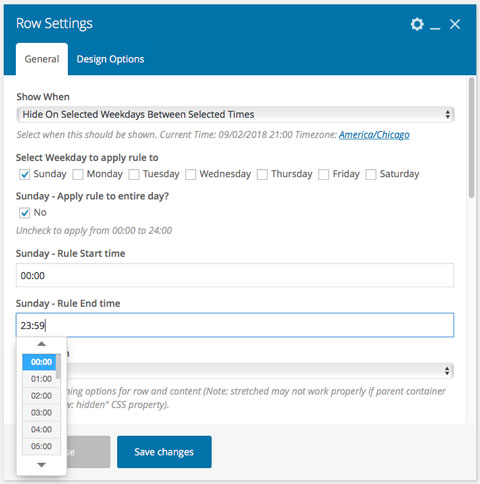Open the settings gear in header
This screenshot has height=484, width=480.
point(417,24)
